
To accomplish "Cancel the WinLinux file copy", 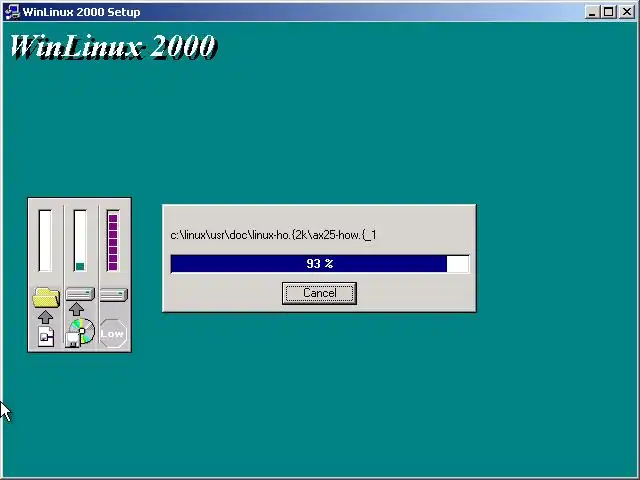I will click(x=319, y=293).
